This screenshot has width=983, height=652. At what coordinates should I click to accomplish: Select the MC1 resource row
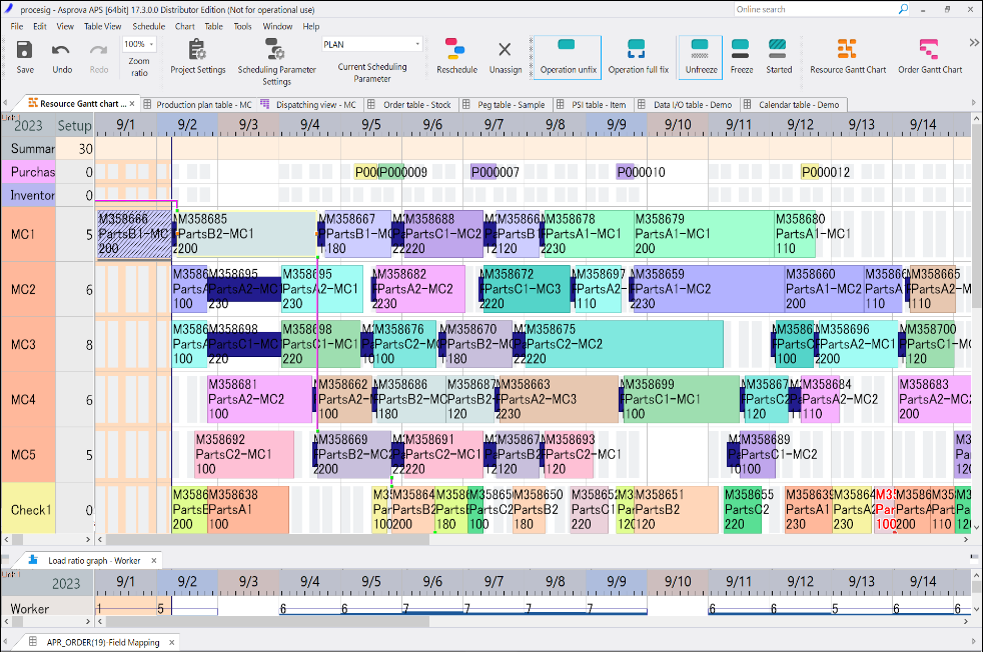28,234
